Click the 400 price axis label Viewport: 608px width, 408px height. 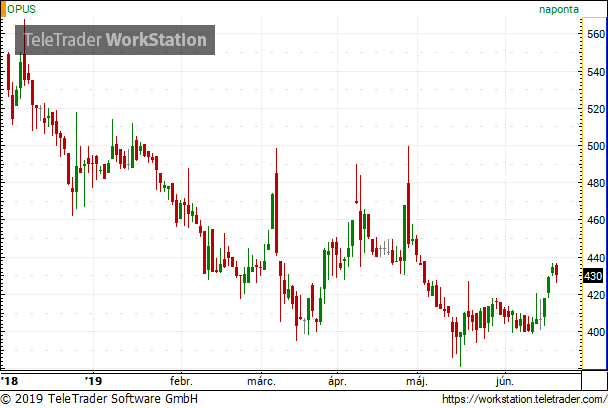[596, 332]
